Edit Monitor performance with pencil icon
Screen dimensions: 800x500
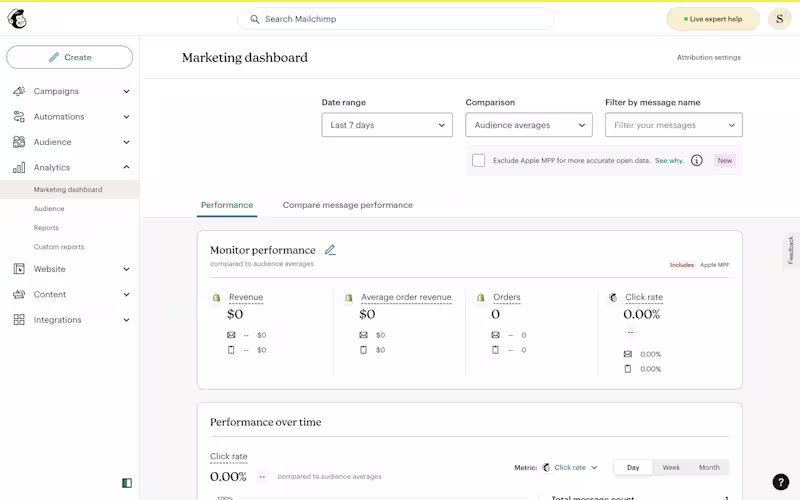pyautogui.click(x=330, y=250)
